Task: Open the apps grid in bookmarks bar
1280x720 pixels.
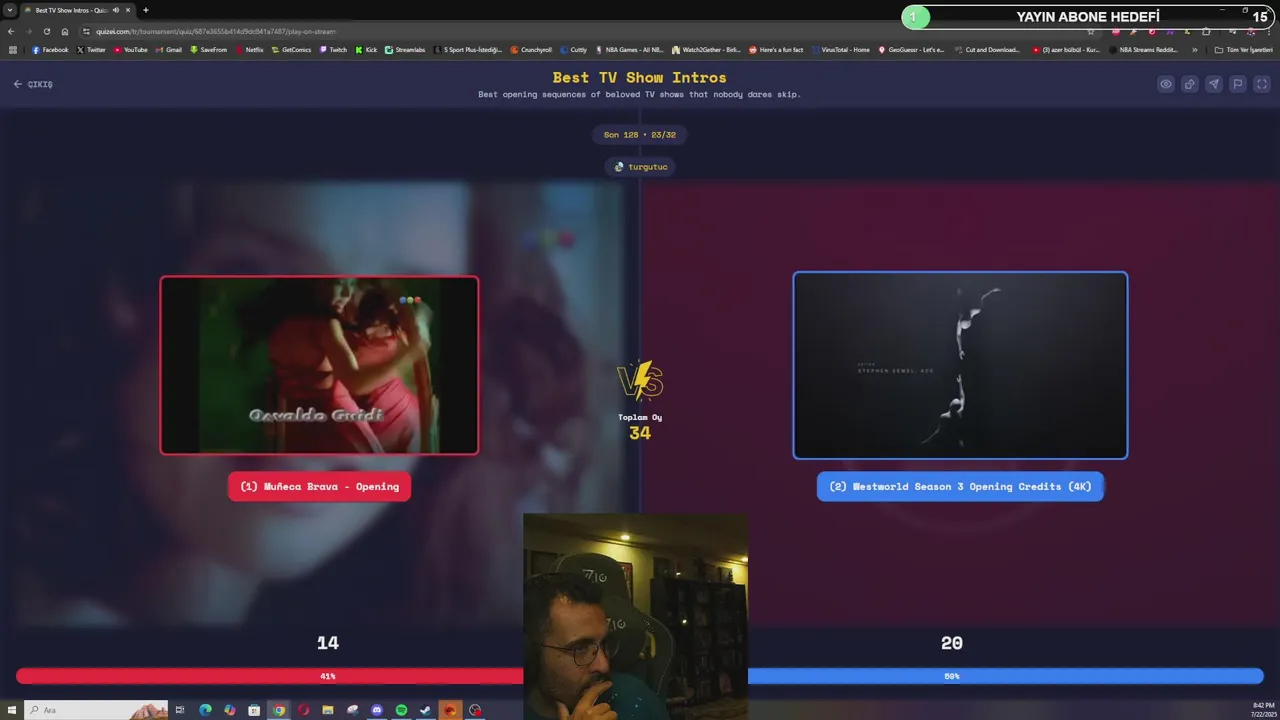Action: (x=13, y=49)
